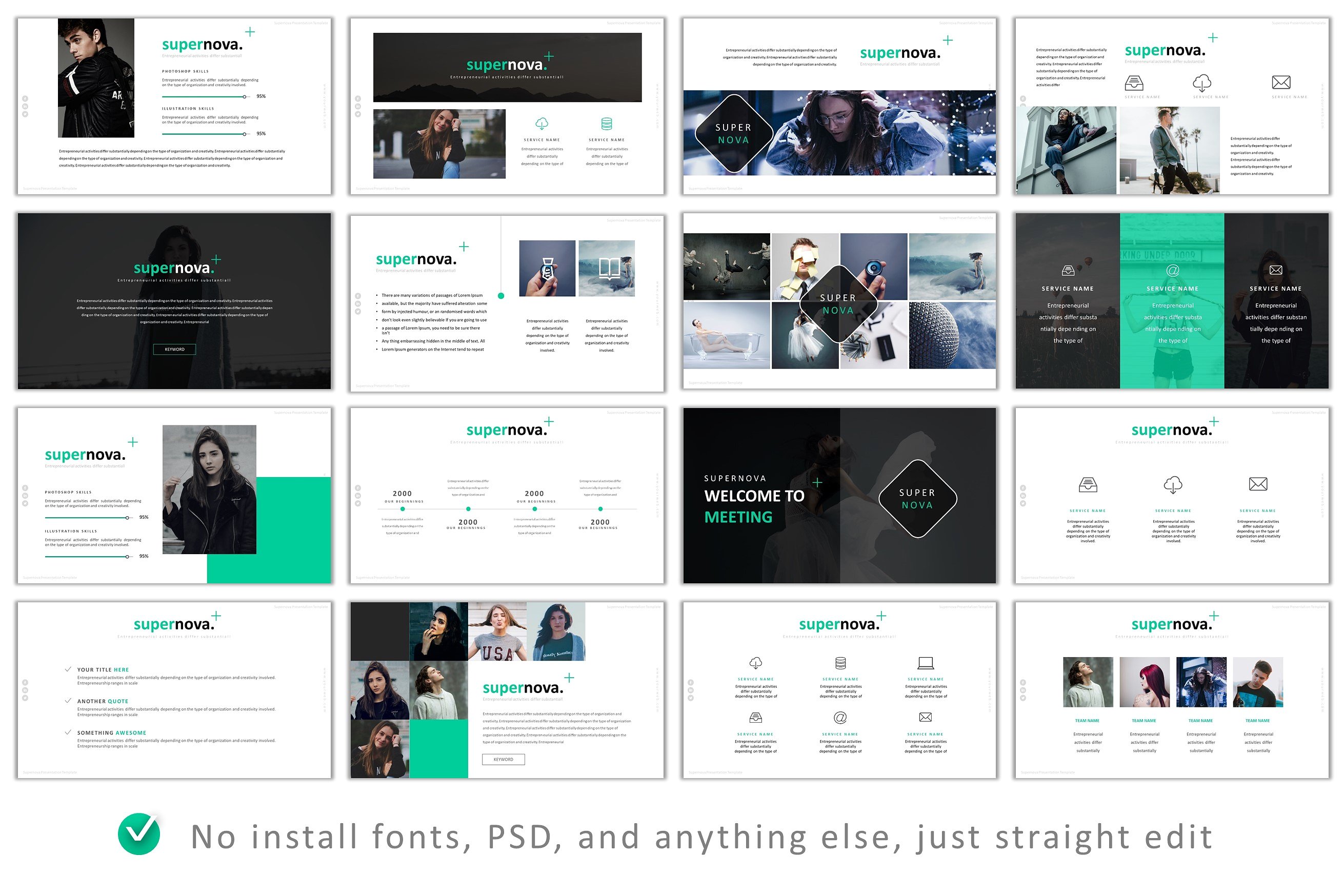Viewport: 1344px width, 896px height.
Task: Open the Welcome to Meeting slide
Action: (x=838, y=496)
